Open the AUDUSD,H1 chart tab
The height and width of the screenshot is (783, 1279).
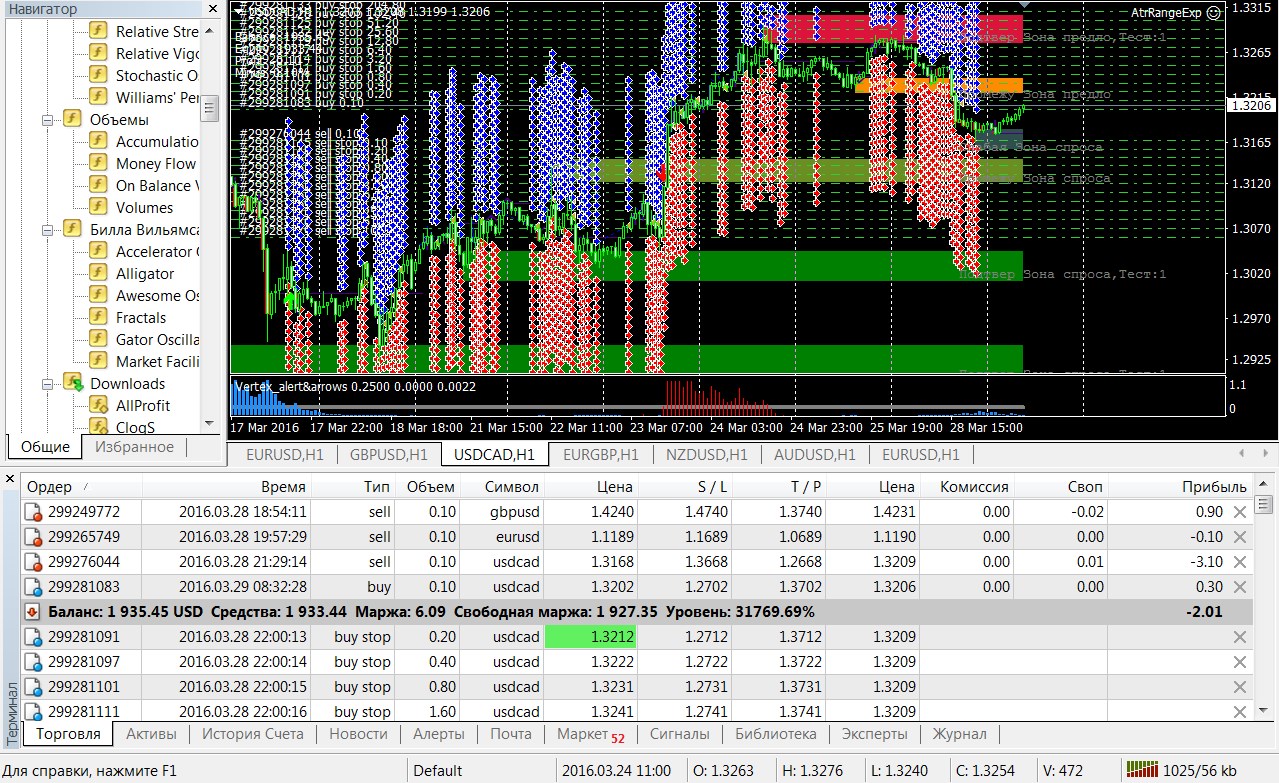pyautogui.click(x=814, y=455)
